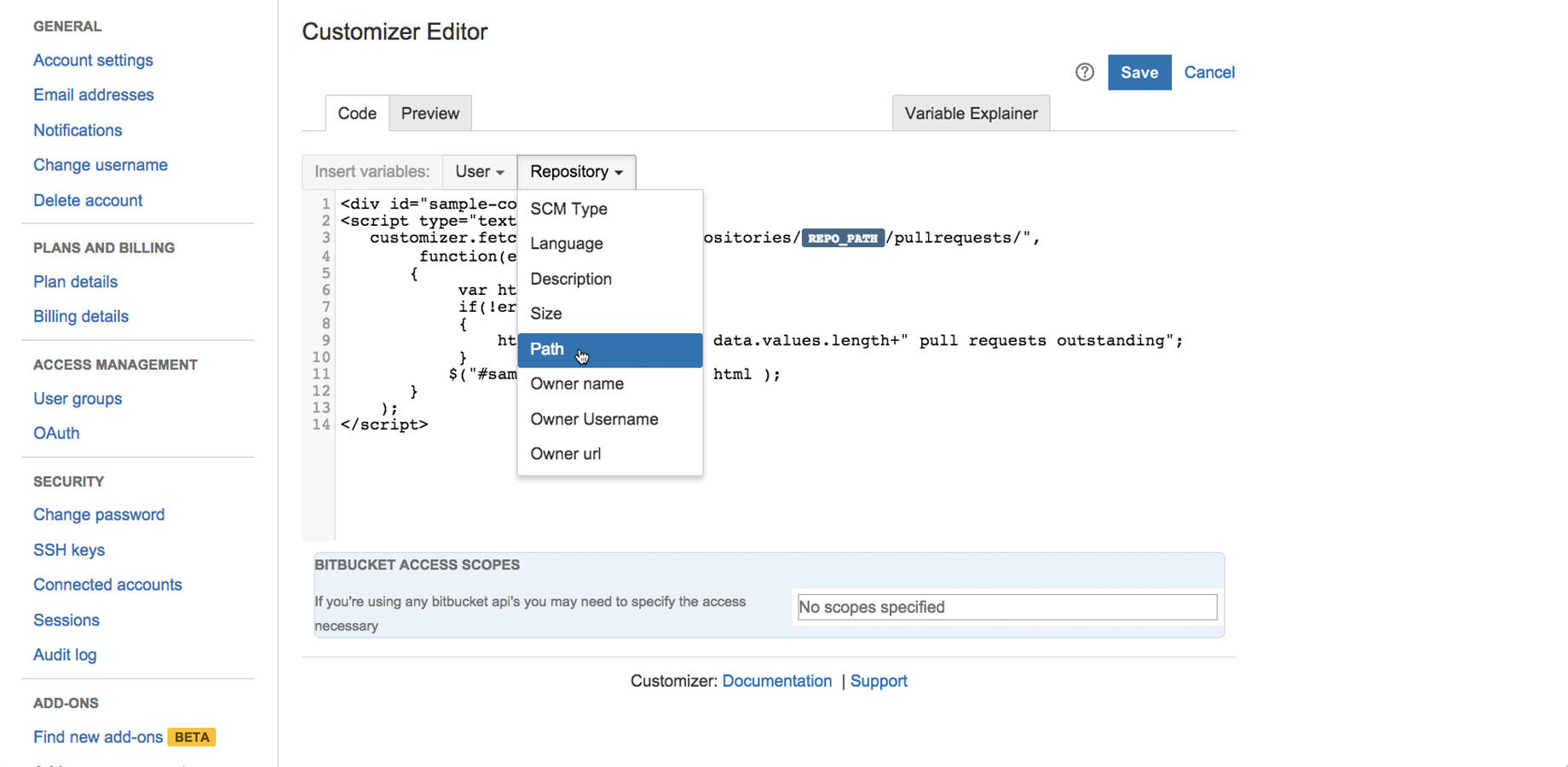Collapse the Repository variables dropdown
Screen dimensions: 1568x767
click(x=576, y=172)
